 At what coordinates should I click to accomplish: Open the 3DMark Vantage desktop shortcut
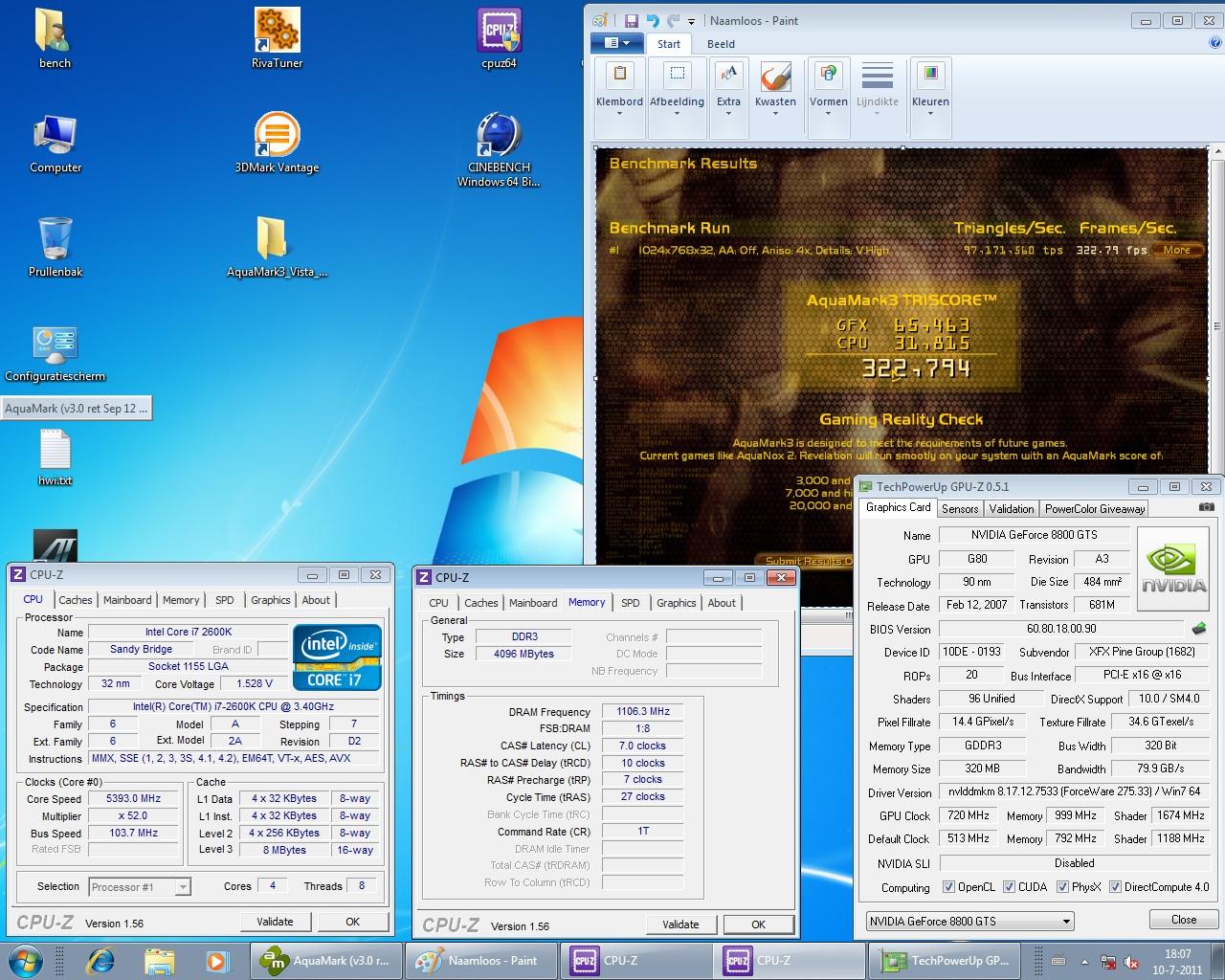277,143
